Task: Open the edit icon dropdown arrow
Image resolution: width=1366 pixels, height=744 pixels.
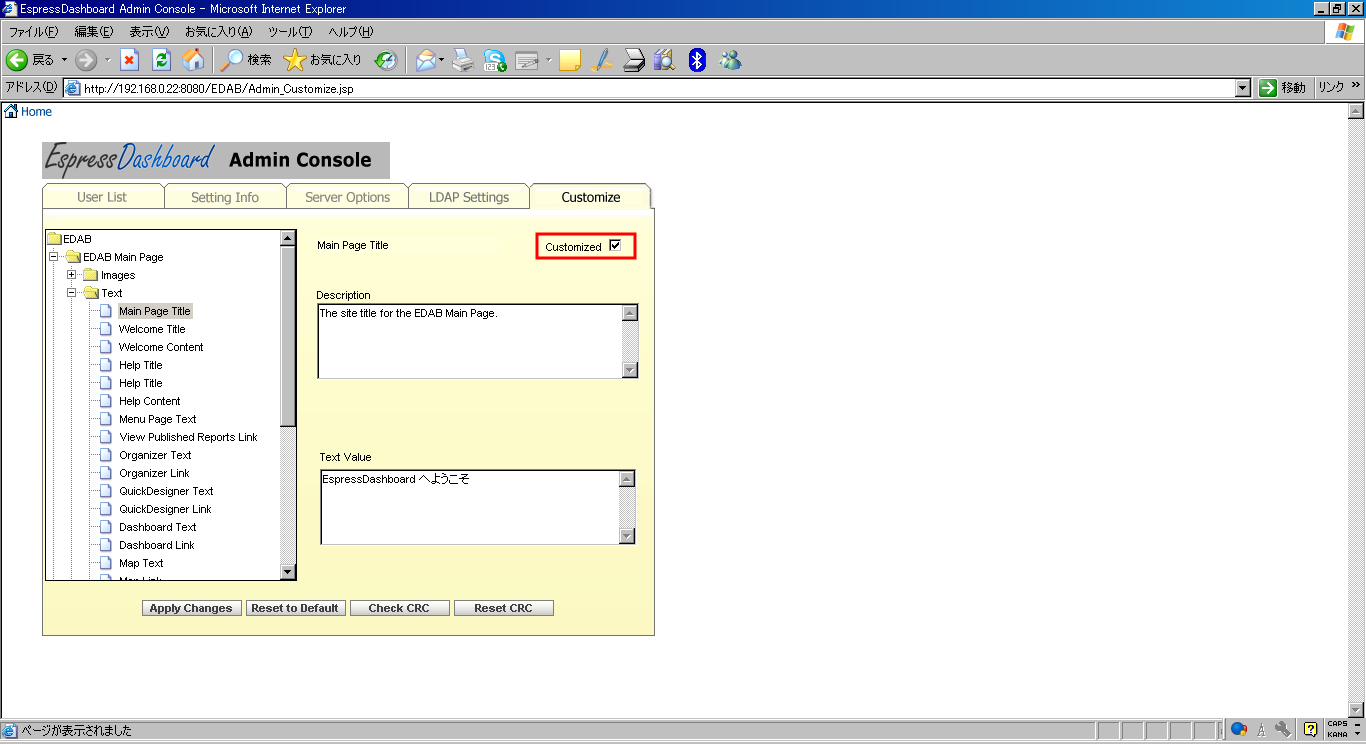Action: click(x=549, y=60)
